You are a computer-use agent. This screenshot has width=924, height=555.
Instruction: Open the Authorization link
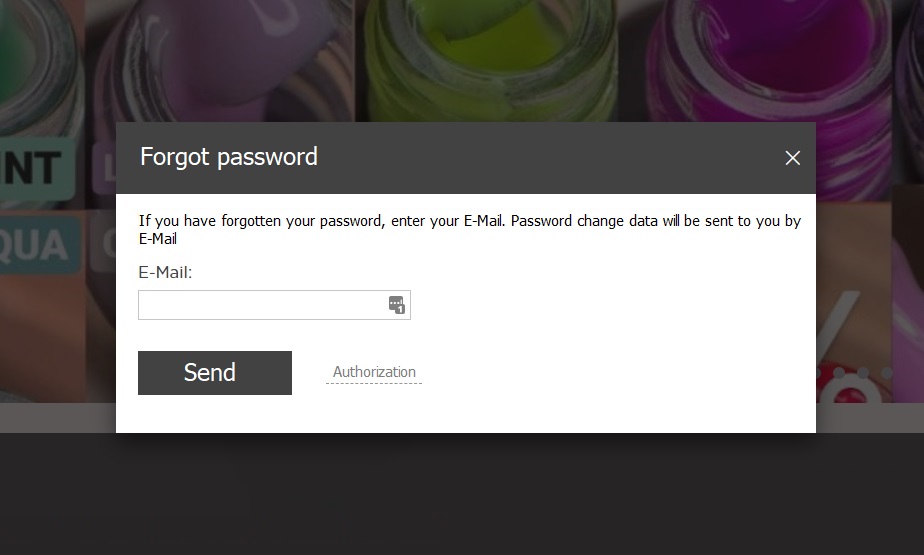click(x=374, y=372)
